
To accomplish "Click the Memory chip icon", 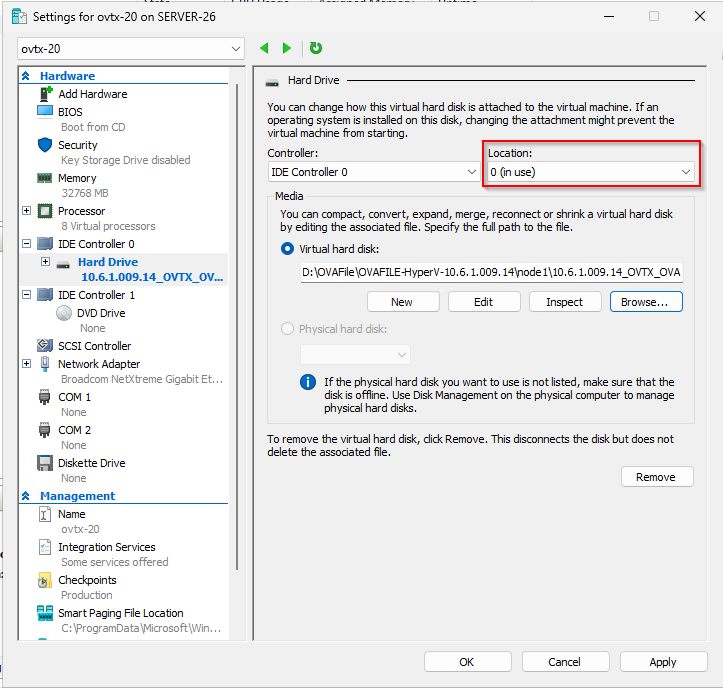I will [x=45, y=178].
